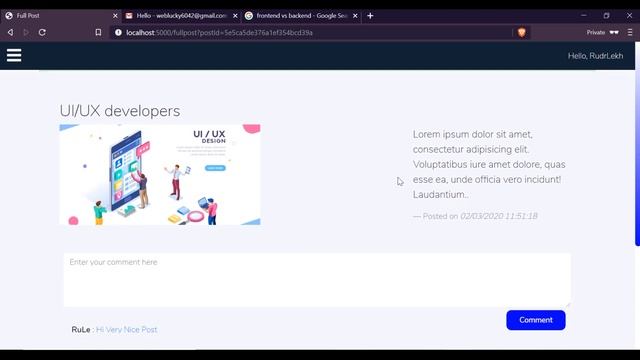The height and width of the screenshot is (360, 640).
Task: Click the browser forward arrow
Action: tap(26, 32)
